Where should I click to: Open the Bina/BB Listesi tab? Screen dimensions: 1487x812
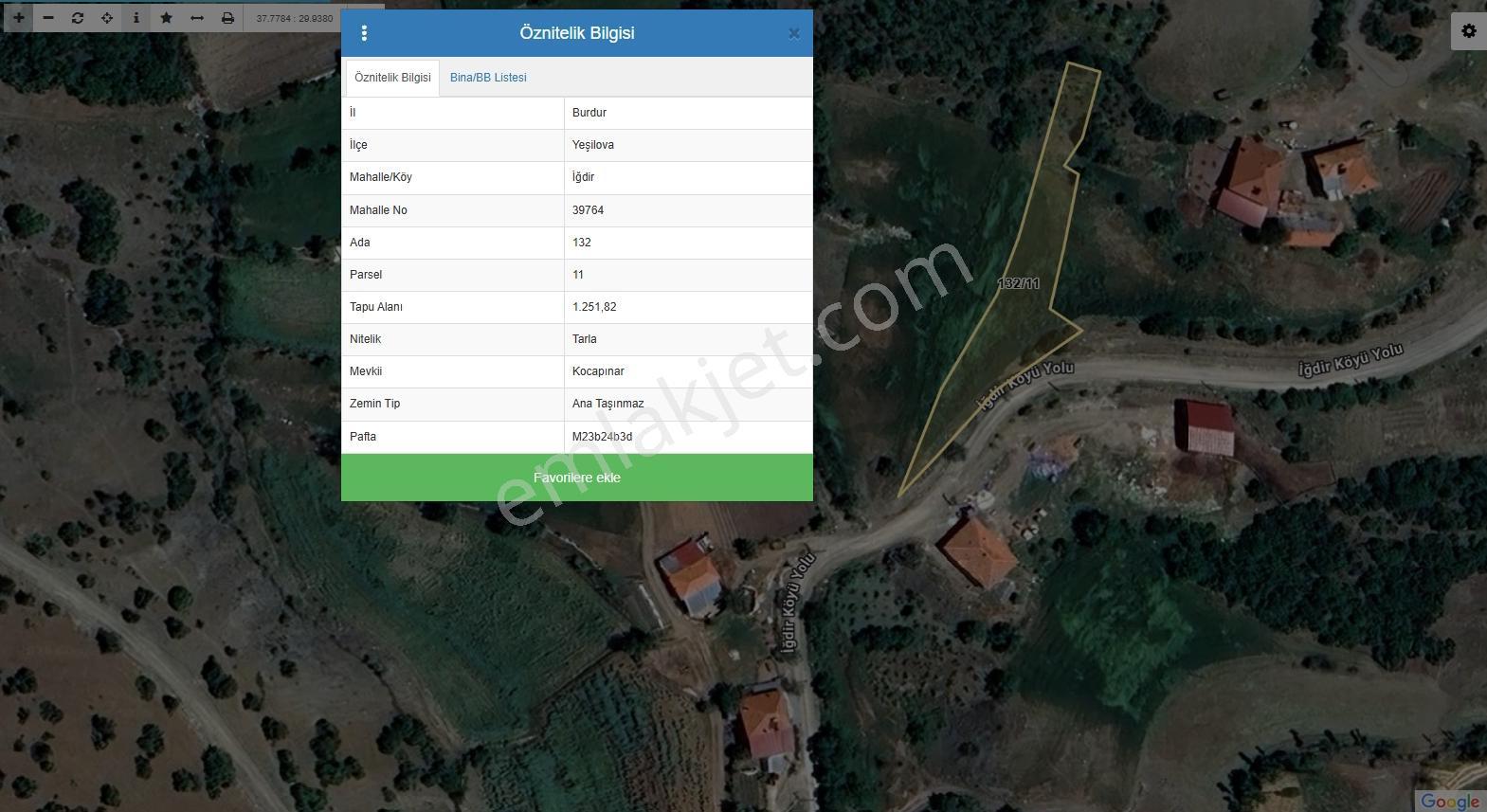(x=488, y=78)
